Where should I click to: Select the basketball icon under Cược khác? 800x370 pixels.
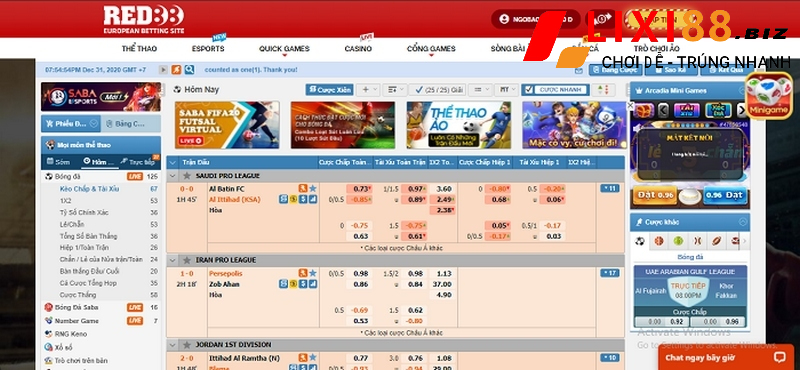[659, 241]
